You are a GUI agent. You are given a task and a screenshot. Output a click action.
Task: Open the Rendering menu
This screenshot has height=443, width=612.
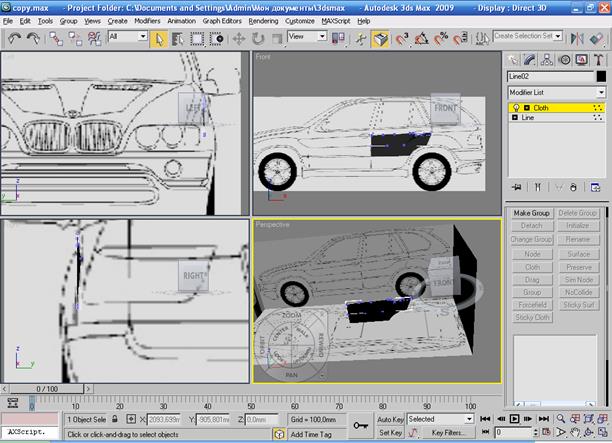coord(263,21)
